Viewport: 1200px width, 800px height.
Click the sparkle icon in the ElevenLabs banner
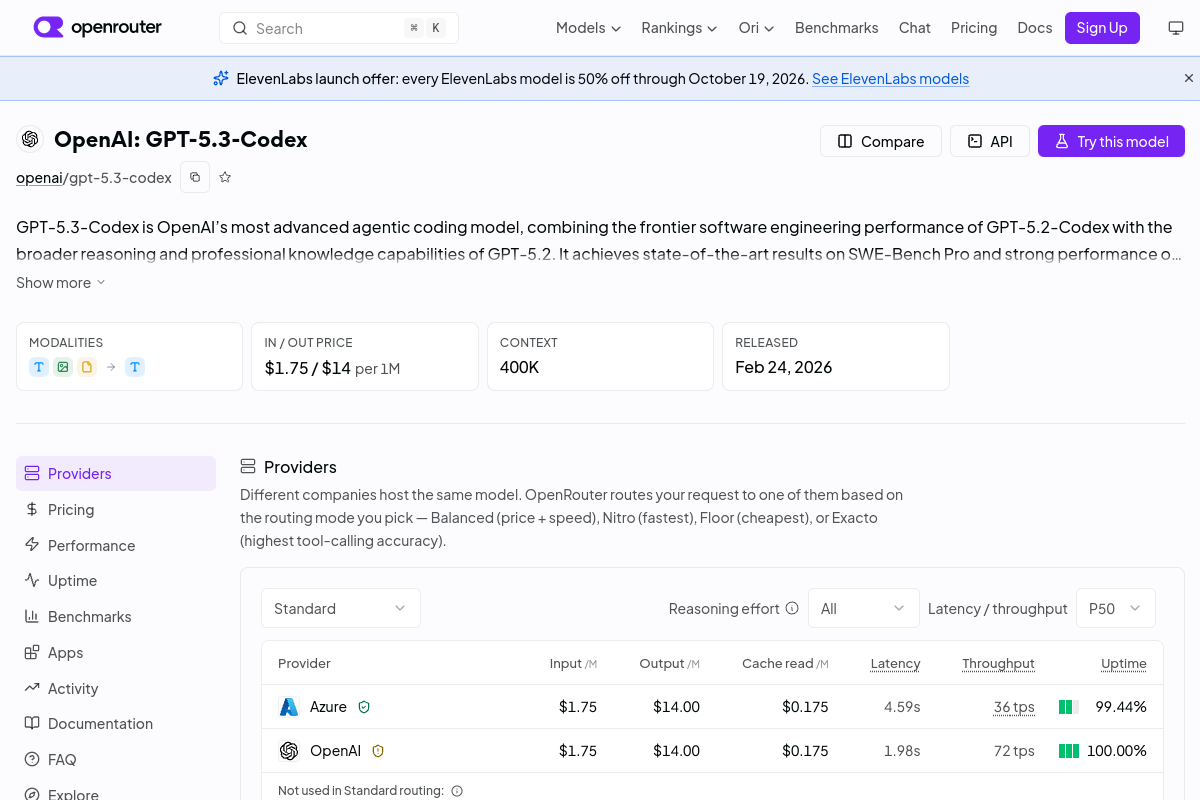[x=221, y=78]
